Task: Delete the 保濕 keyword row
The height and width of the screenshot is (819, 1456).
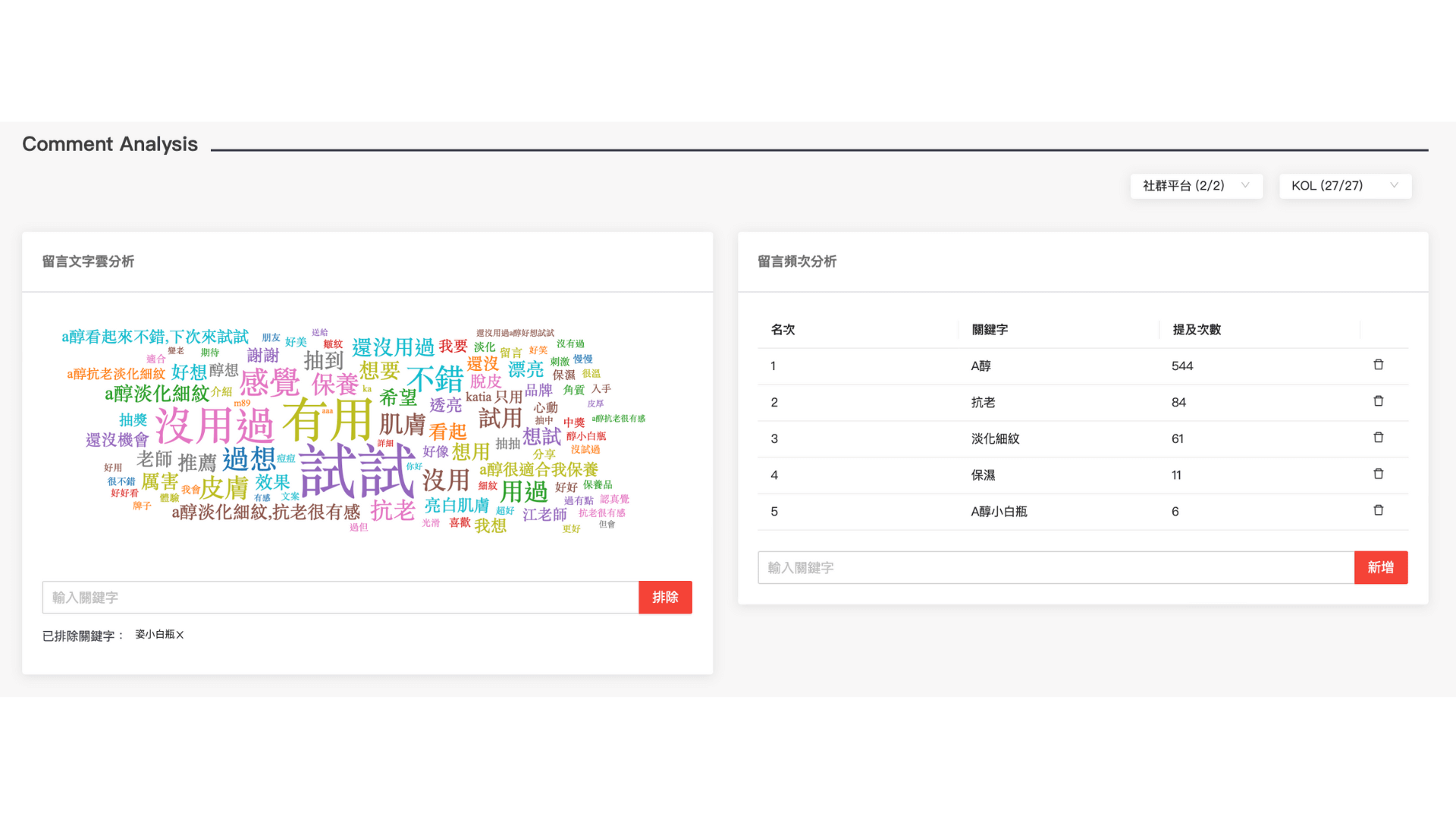Action: point(1378,474)
